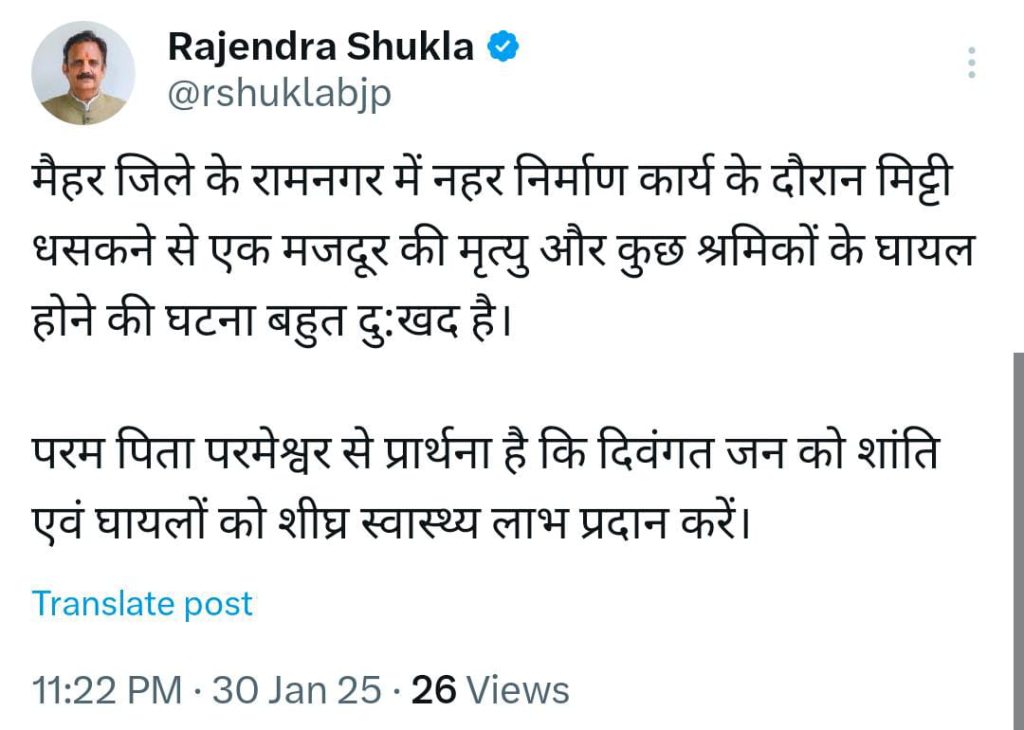Click the blue verified badge

pyautogui.click(x=501, y=46)
